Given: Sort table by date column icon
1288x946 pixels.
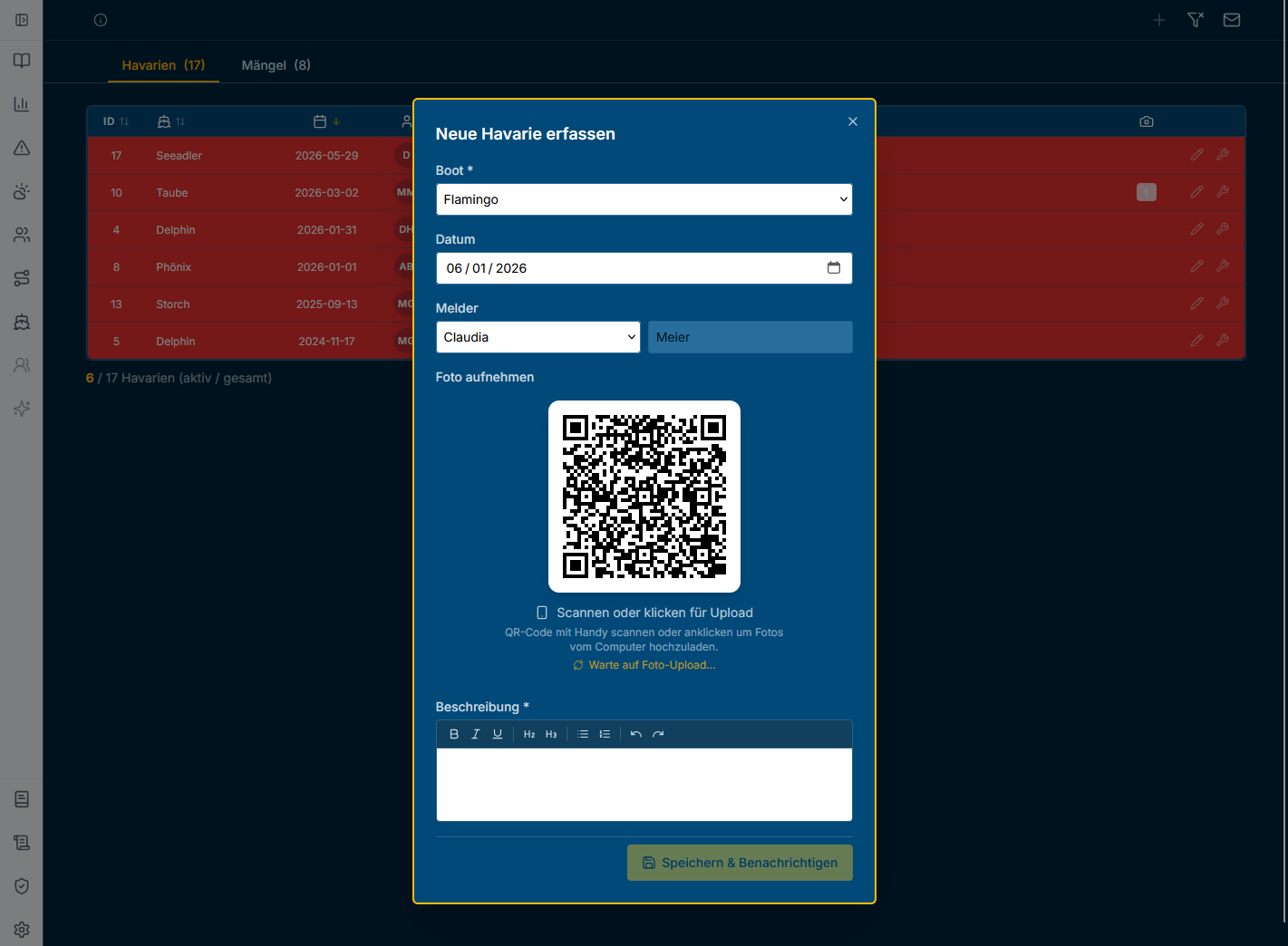Looking at the screenshot, I should click(x=326, y=121).
